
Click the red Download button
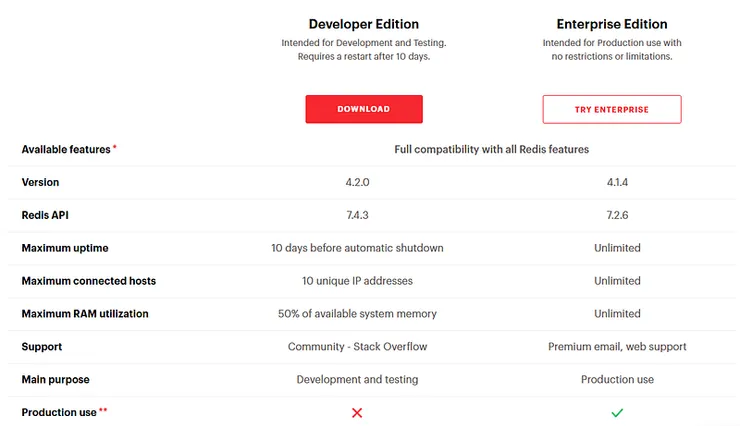tap(364, 109)
